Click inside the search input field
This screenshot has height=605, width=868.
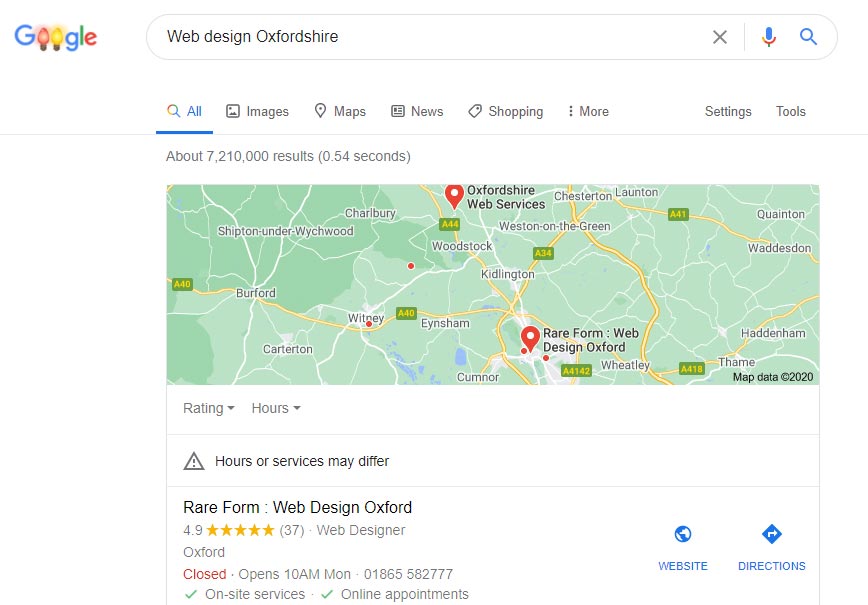(x=430, y=36)
